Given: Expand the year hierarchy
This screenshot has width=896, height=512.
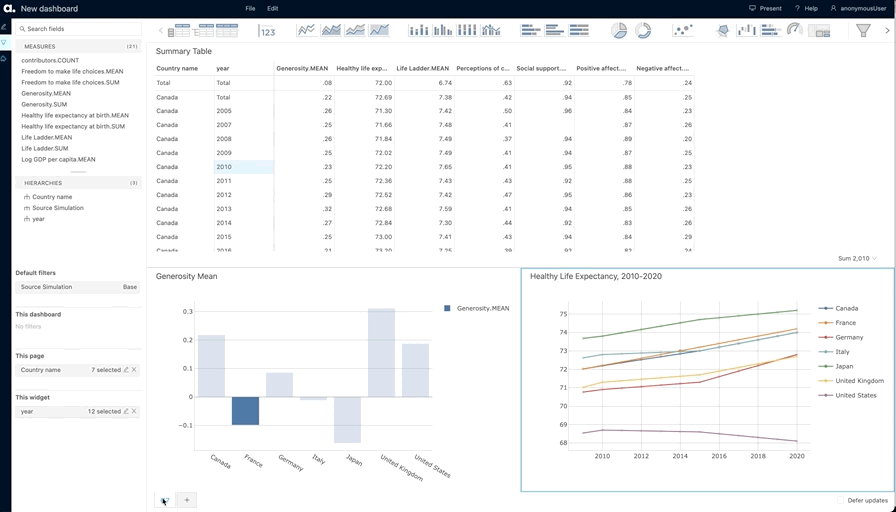Looking at the screenshot, I should point(34,219).
